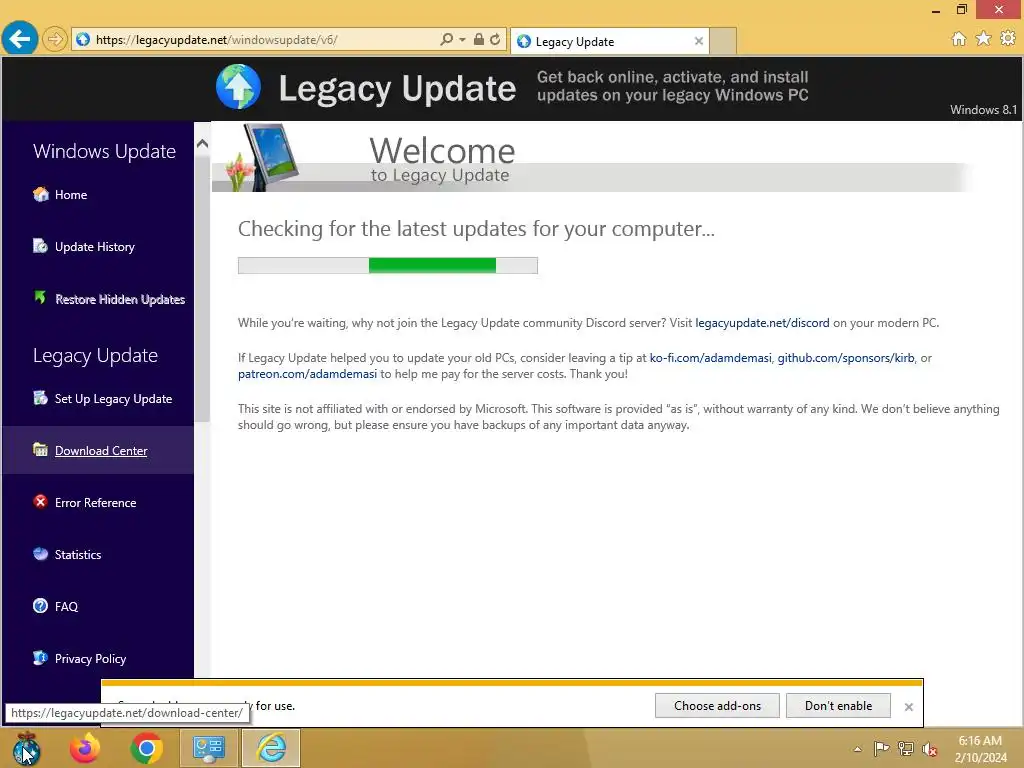Screen dimensions: 1024x768
Task: Open Favorites star icon
Action: pos(984,39)
